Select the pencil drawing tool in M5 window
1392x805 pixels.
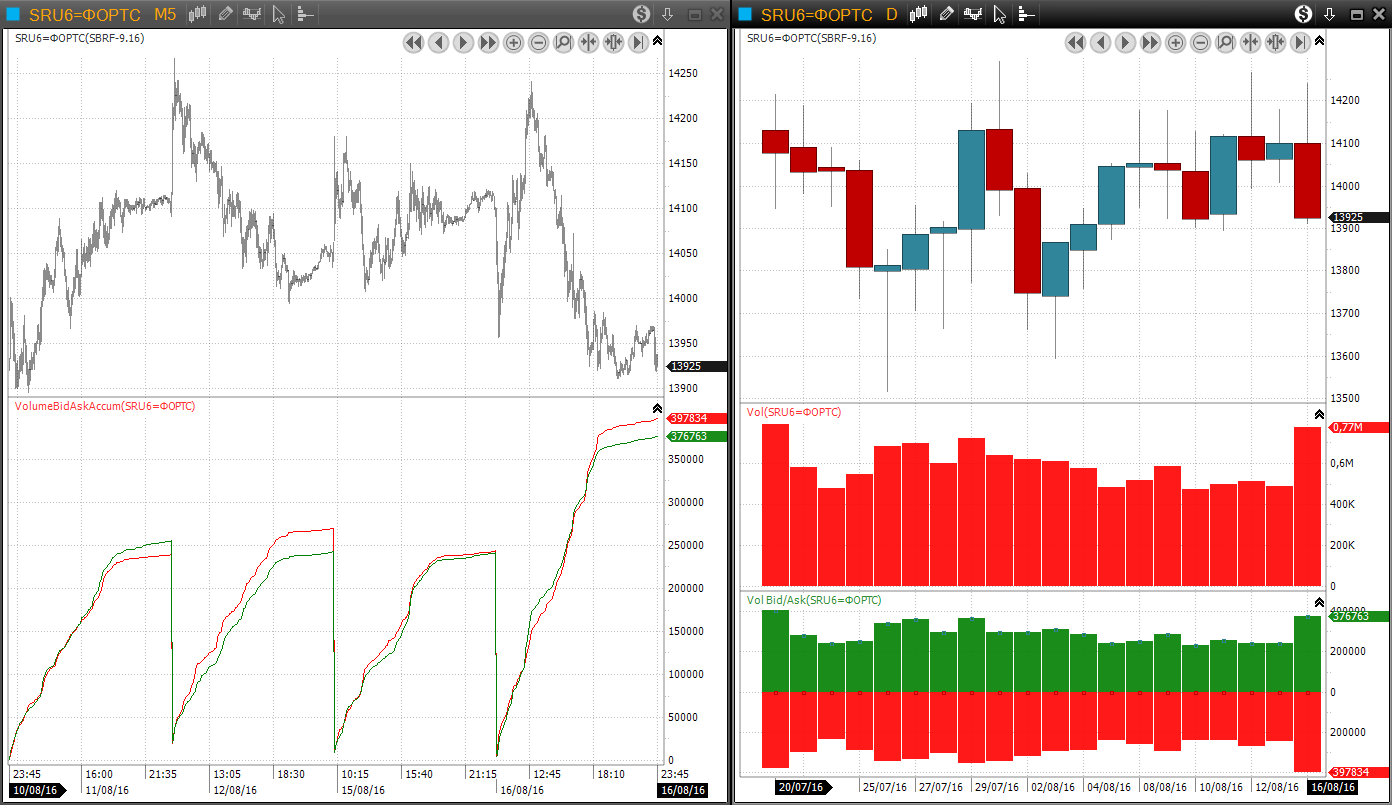pos(225,14)
